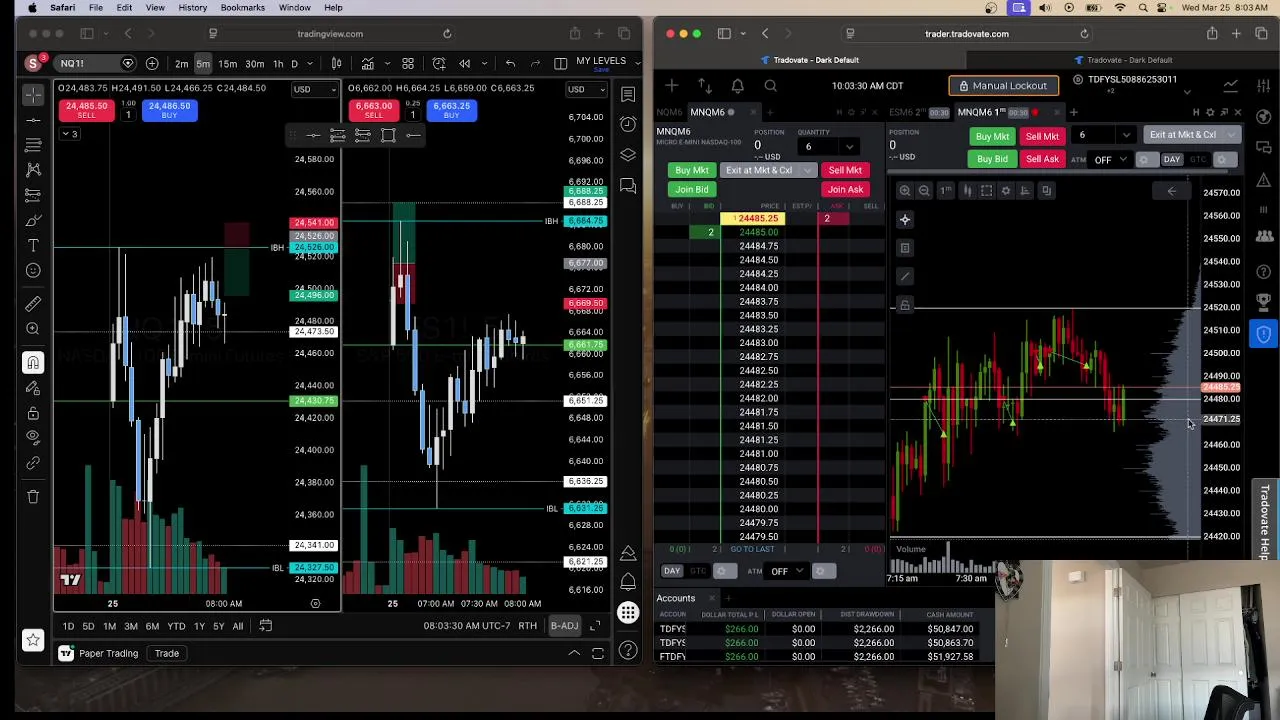Toggle hide all drawings eye icon
Screen dimensions: 1280x720
tap(33, 437)
